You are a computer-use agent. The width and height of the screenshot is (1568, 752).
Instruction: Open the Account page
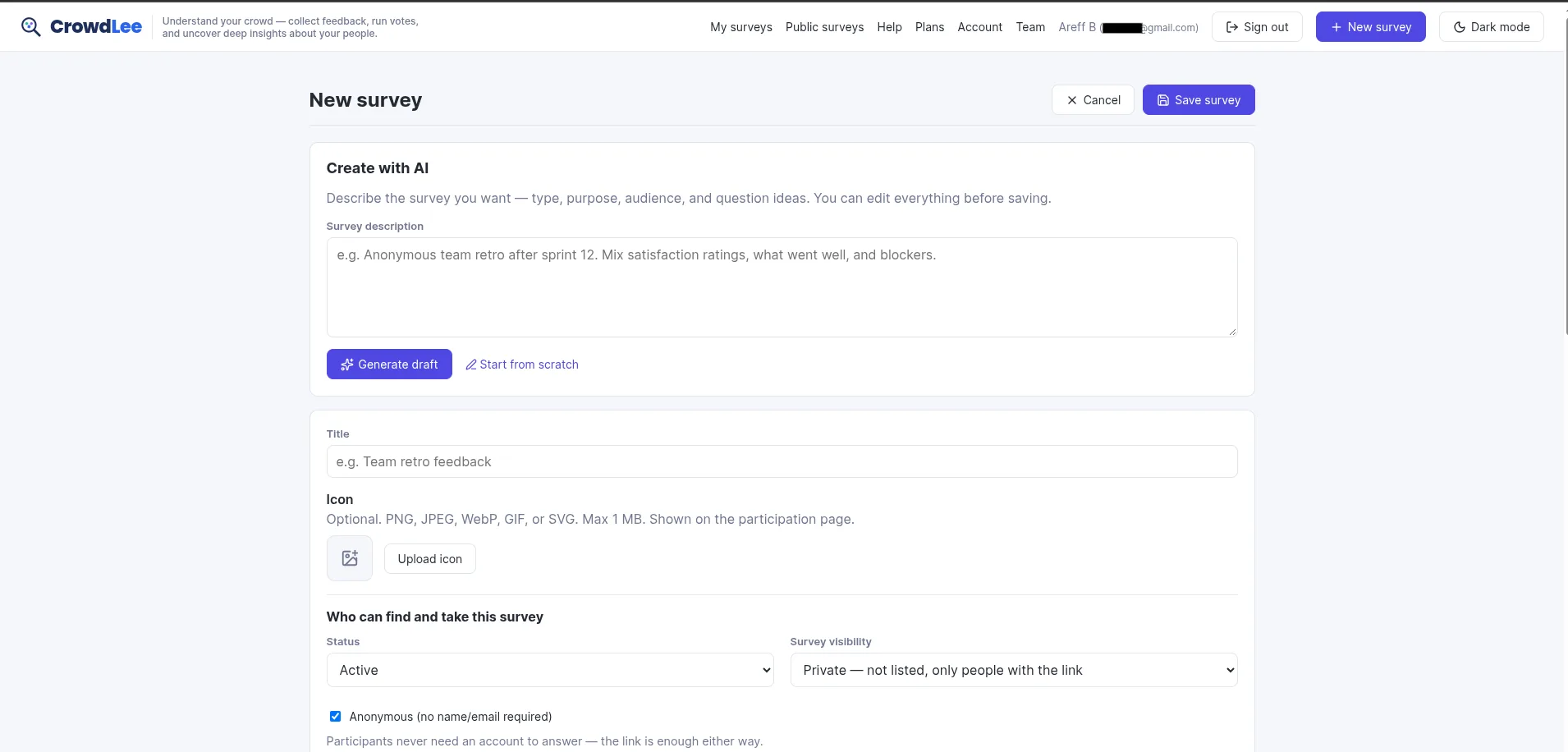click(979, 27)
